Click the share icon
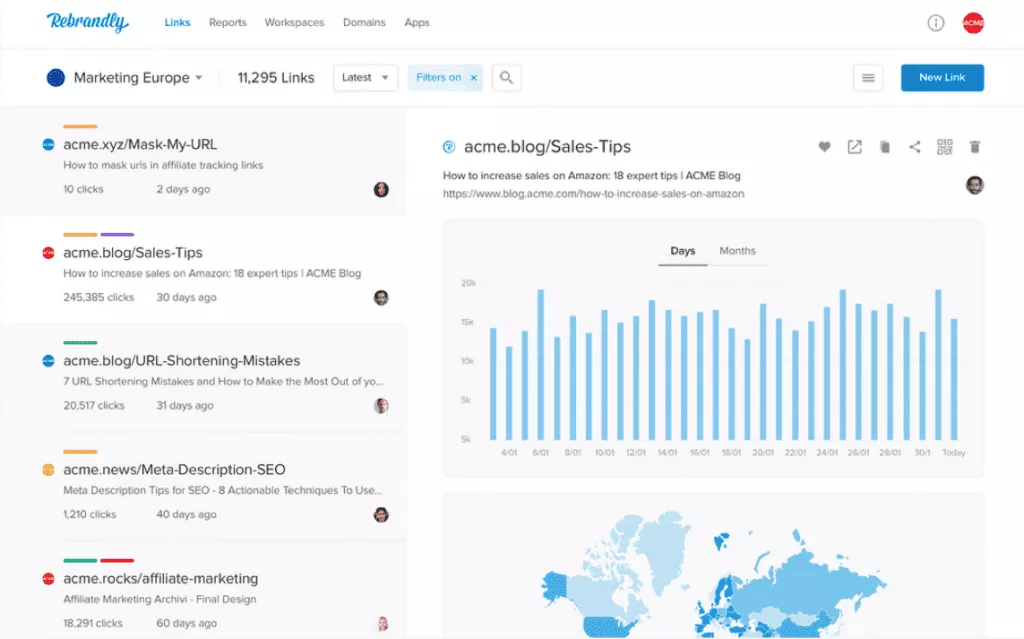1024x639 pixels. coord(914,147)
